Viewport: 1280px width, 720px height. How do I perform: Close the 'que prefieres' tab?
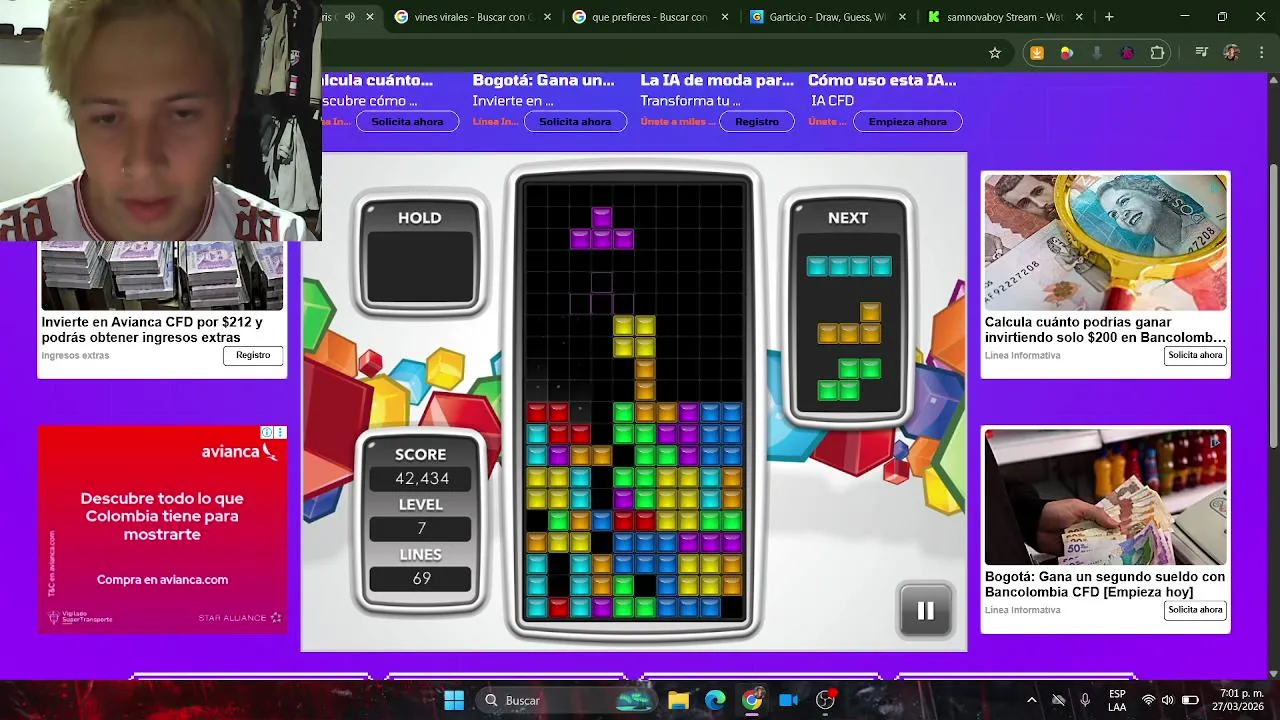(725, 17)
